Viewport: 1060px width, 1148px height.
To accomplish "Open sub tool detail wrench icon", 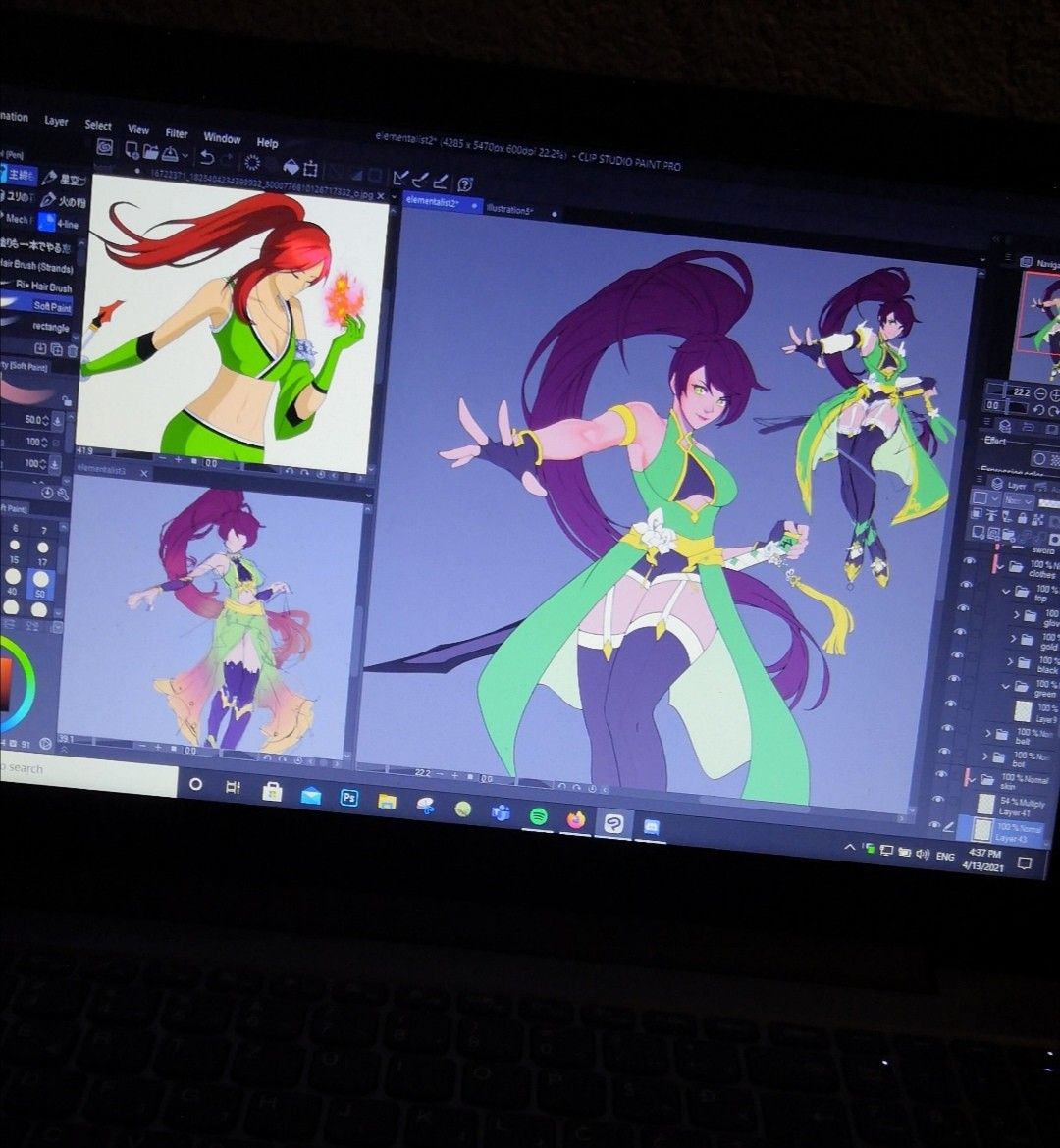I will coord(63,495).
